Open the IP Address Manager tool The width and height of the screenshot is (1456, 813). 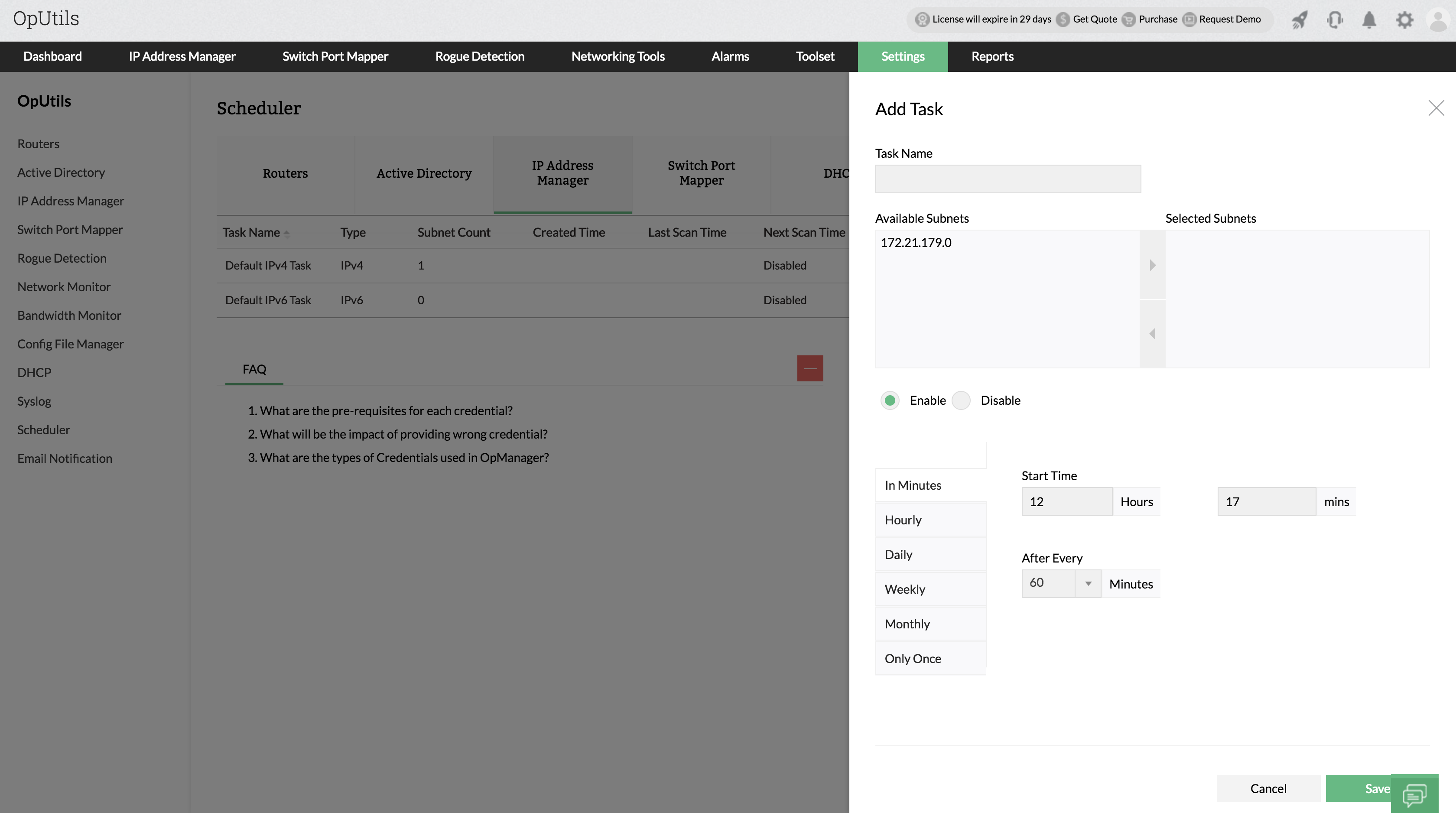point(182,56)
